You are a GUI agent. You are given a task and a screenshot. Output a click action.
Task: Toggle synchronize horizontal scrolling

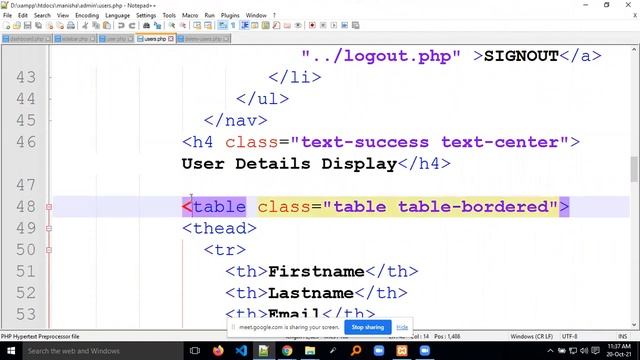point(208,25)
